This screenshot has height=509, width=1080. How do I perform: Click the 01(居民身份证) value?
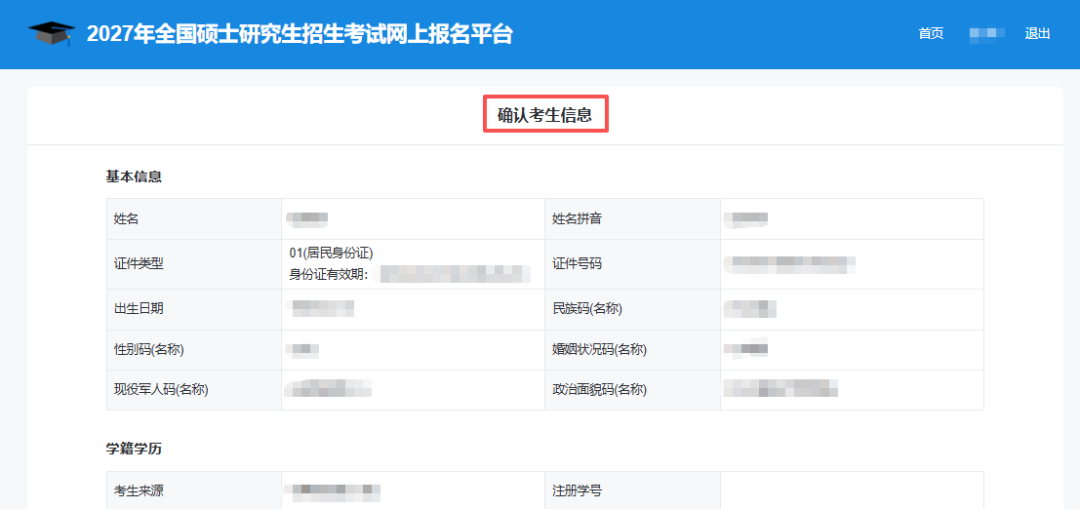331,253
